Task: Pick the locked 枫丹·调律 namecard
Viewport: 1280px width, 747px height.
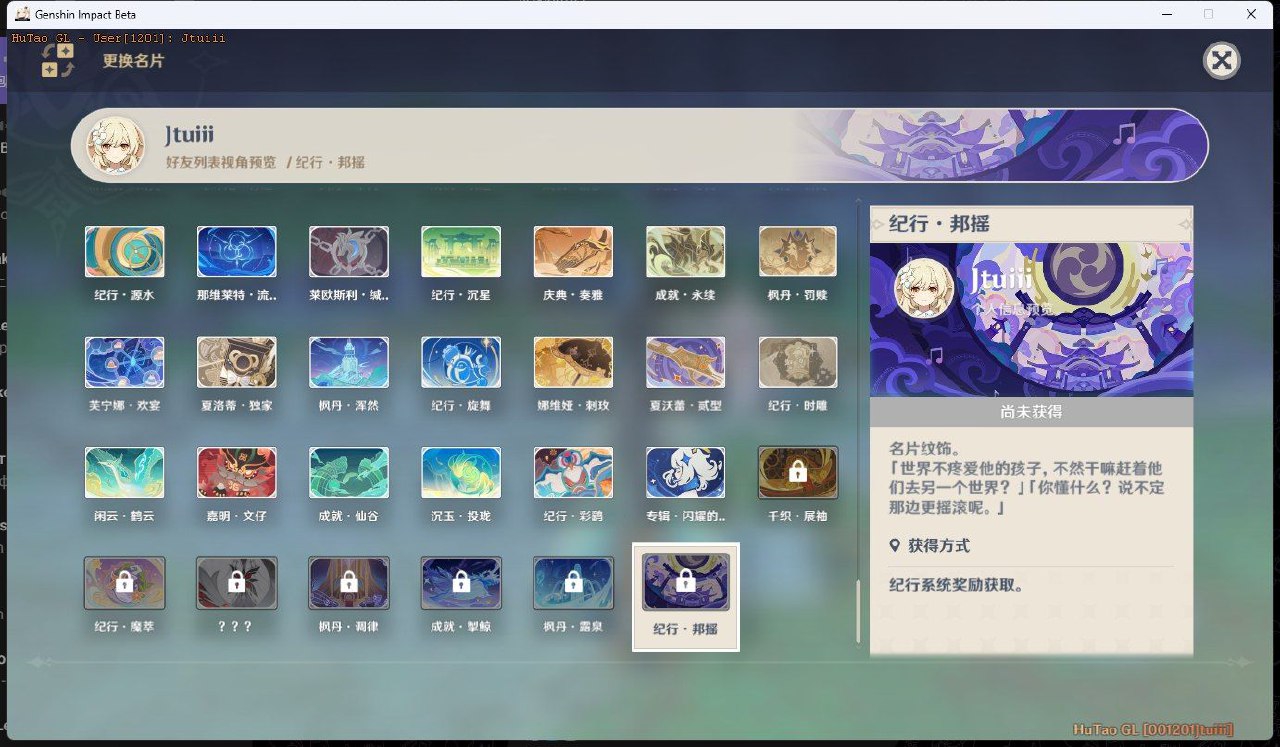Action: pos(349,582)
